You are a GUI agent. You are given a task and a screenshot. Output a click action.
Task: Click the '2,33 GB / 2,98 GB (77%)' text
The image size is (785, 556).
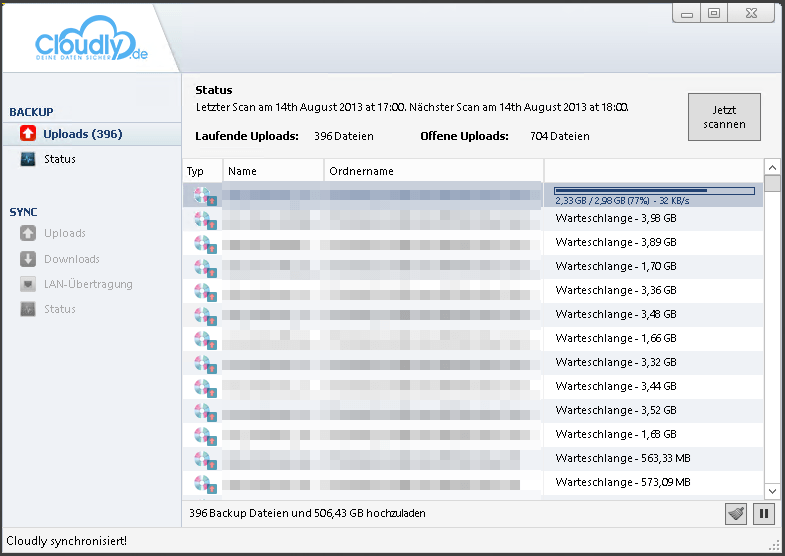click(602, 201)
